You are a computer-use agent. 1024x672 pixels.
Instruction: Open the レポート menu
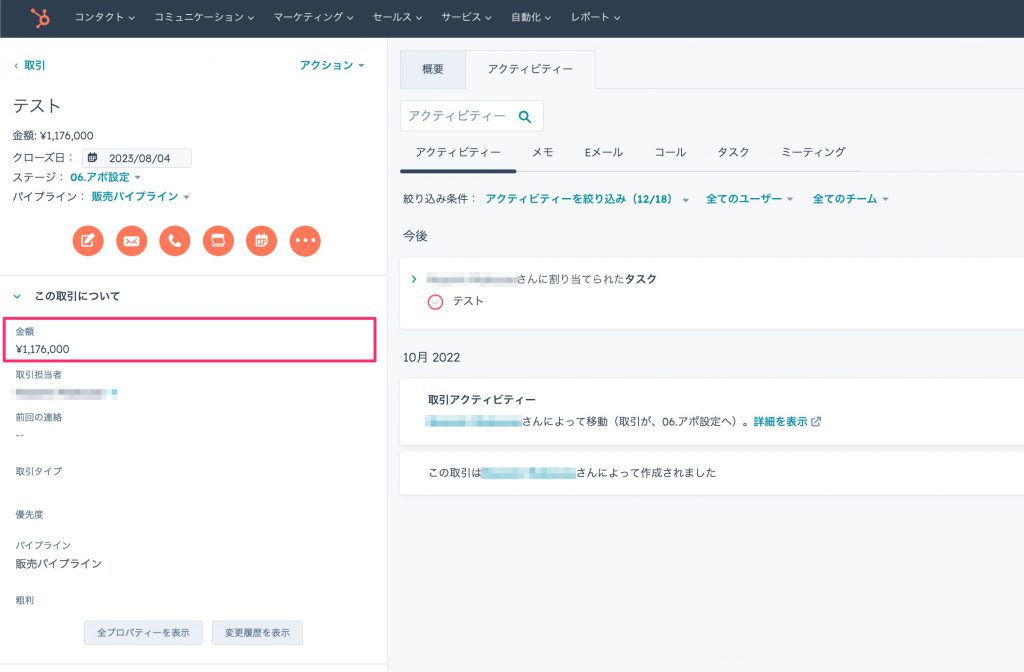[595, 18]
